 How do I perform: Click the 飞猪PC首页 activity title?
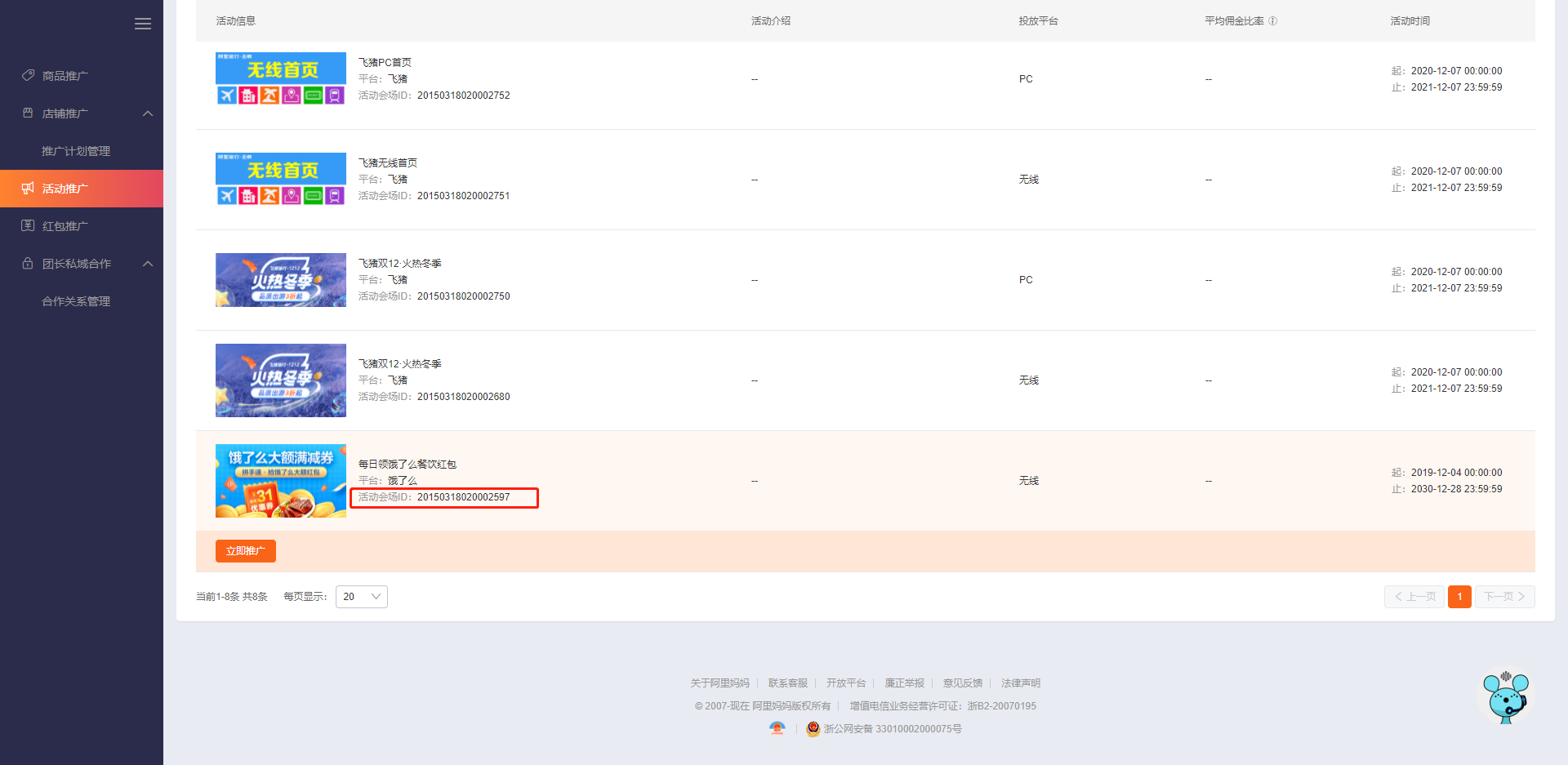point(385,63)
